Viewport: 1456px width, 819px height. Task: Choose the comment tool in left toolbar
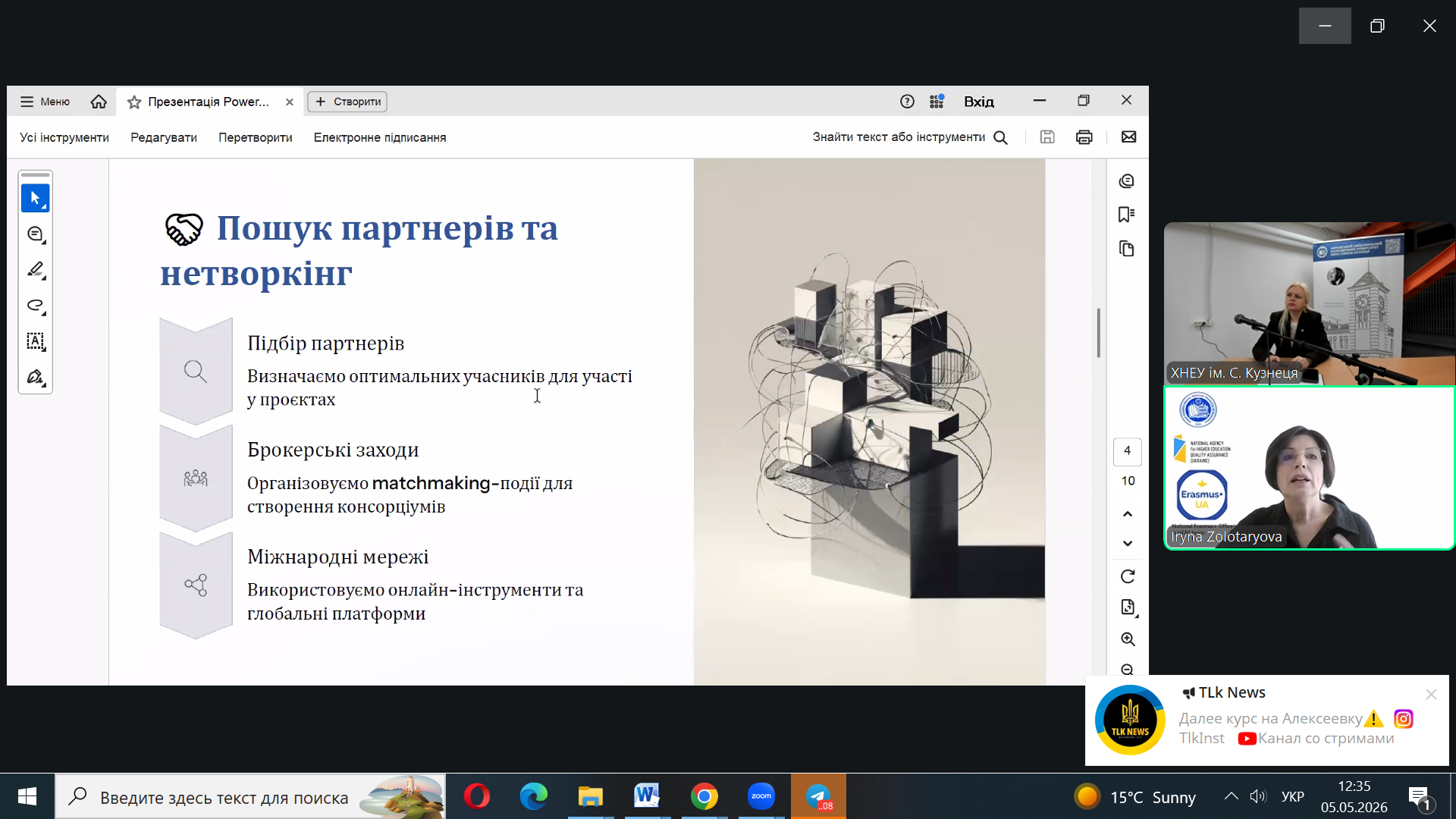point(35,234)
